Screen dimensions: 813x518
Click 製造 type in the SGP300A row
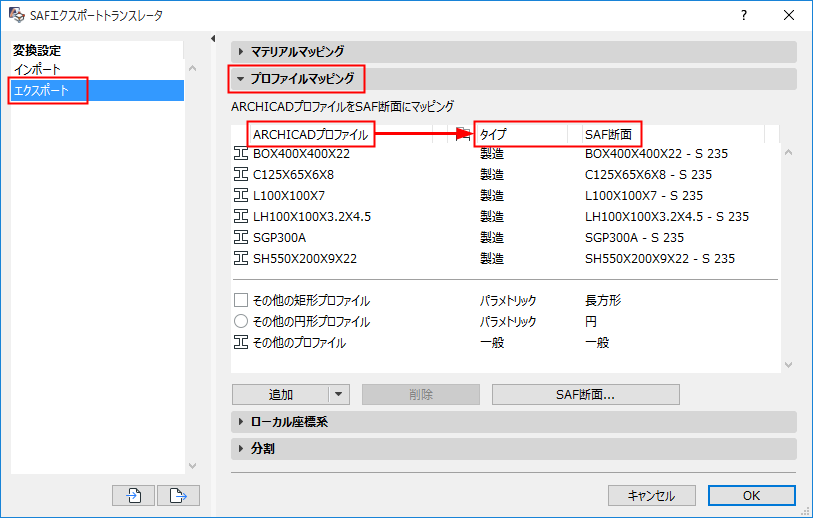[492, 237]
